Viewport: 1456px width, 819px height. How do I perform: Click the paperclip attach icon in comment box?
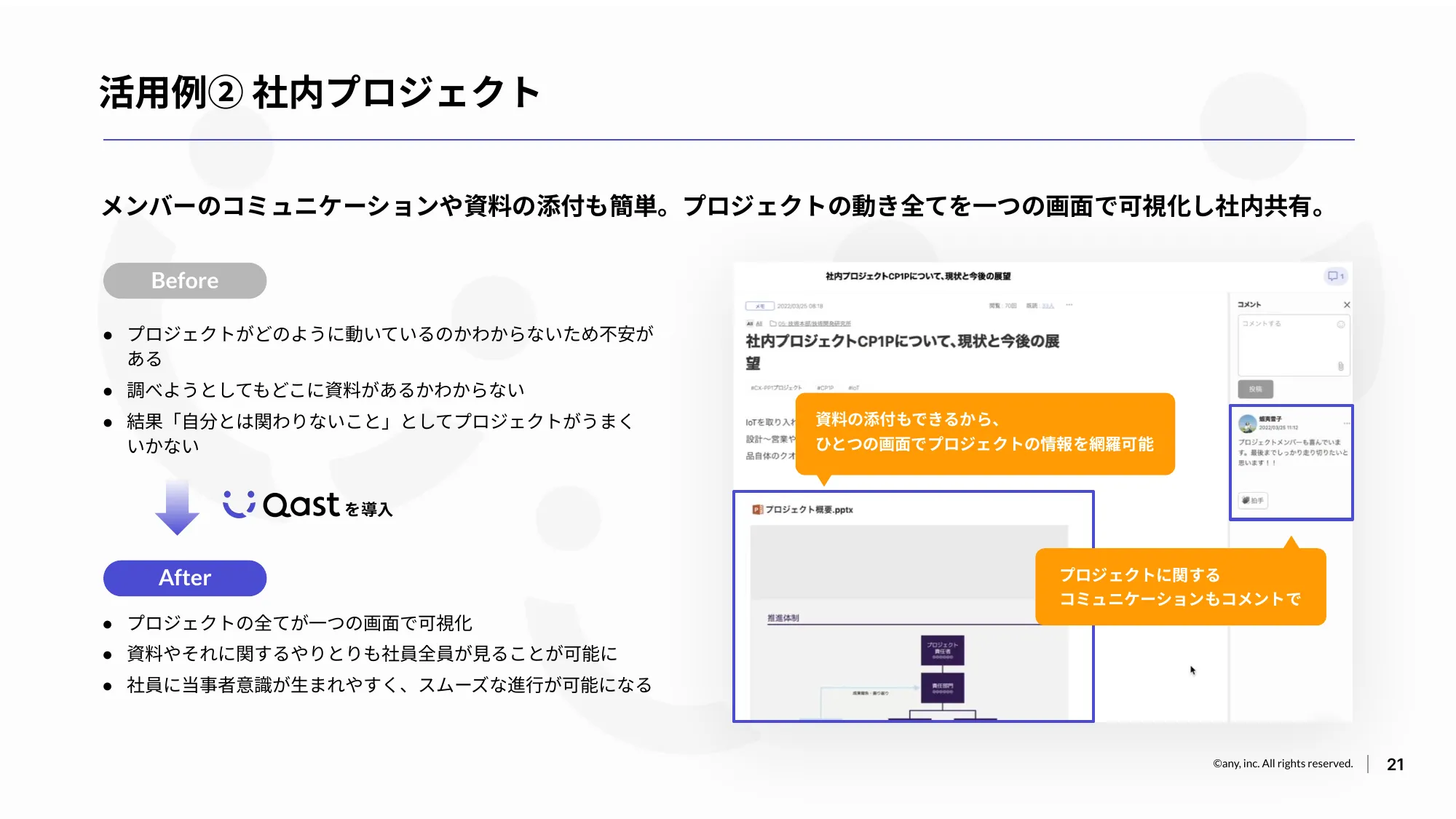(x=1340, y=366)
